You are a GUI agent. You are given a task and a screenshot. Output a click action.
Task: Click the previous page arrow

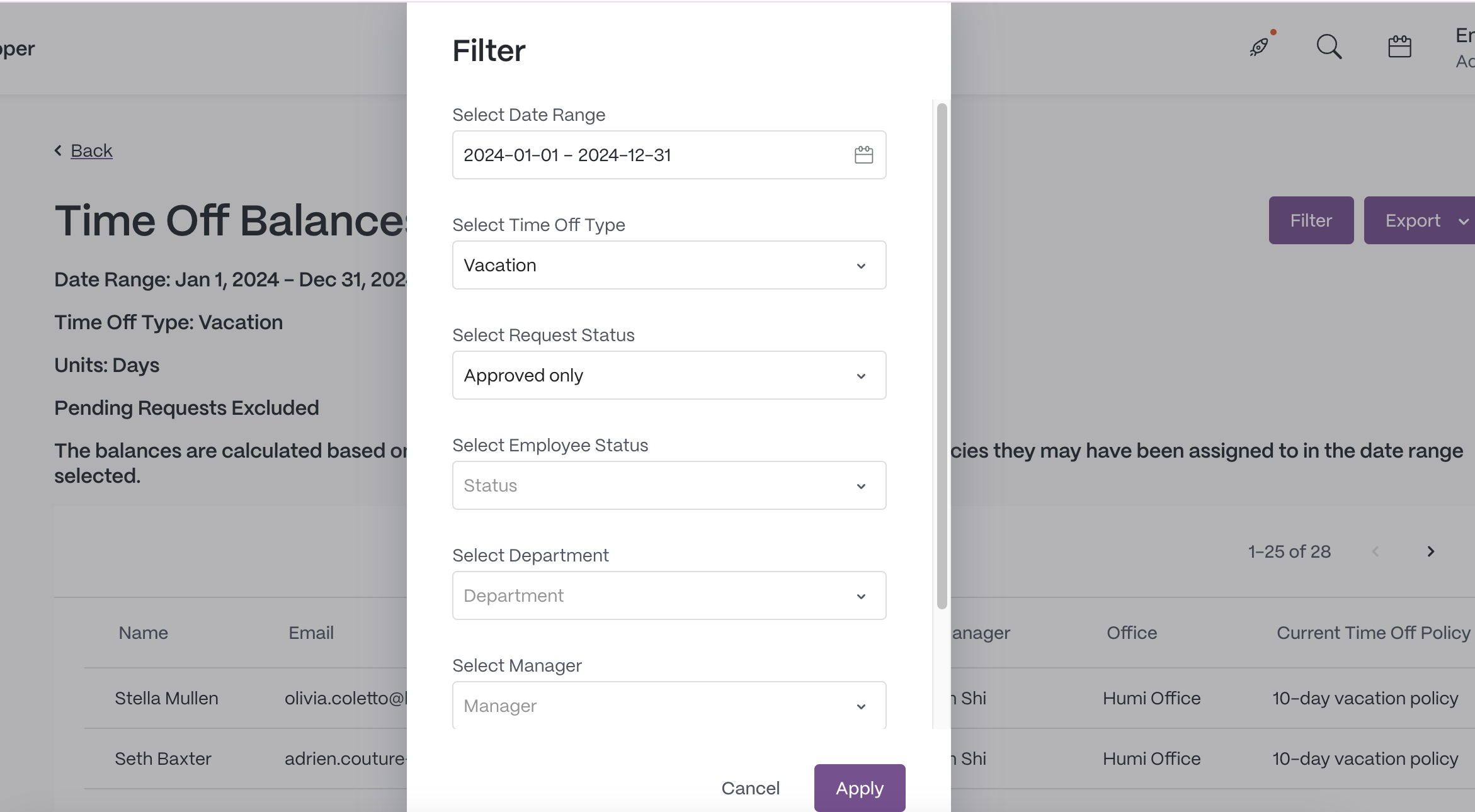tap(1375, 551)
